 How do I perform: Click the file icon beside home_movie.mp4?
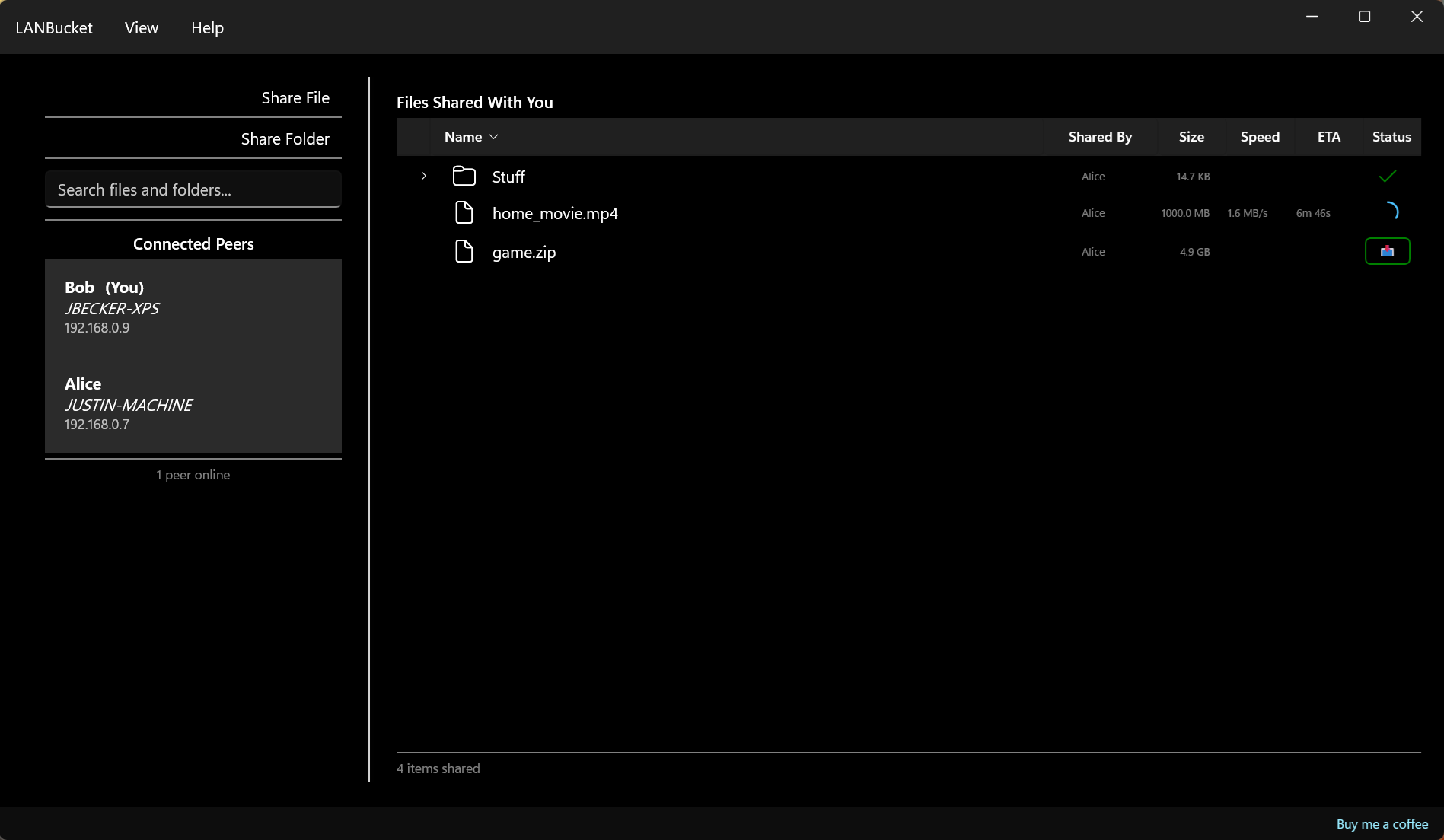coord(464,212)
